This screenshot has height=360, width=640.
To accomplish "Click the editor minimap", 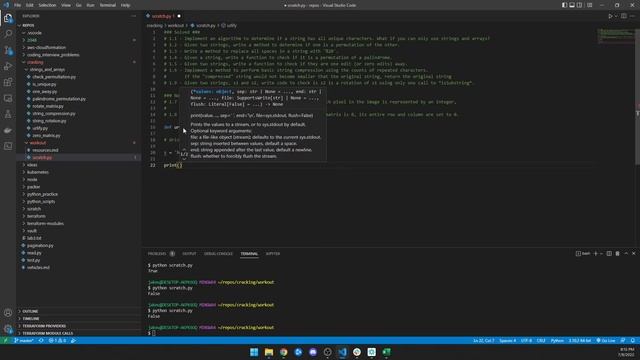I will (616, 36).
